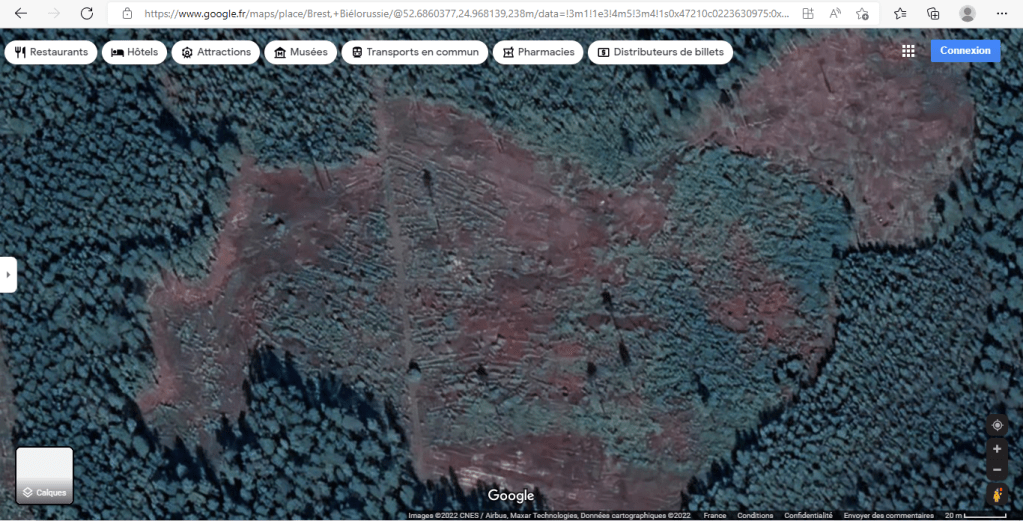Viewport: 1023px width, 521px height.
Task: Filter by Restaurants
Action: click(x=51, y=52)
